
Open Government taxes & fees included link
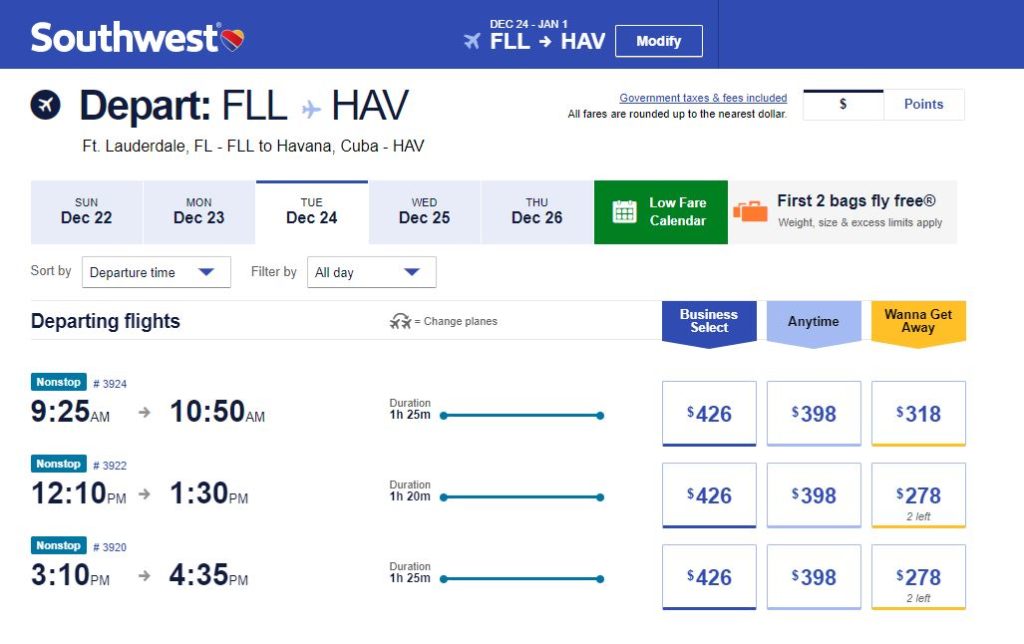pyautogui.click(x=703, y=98)
